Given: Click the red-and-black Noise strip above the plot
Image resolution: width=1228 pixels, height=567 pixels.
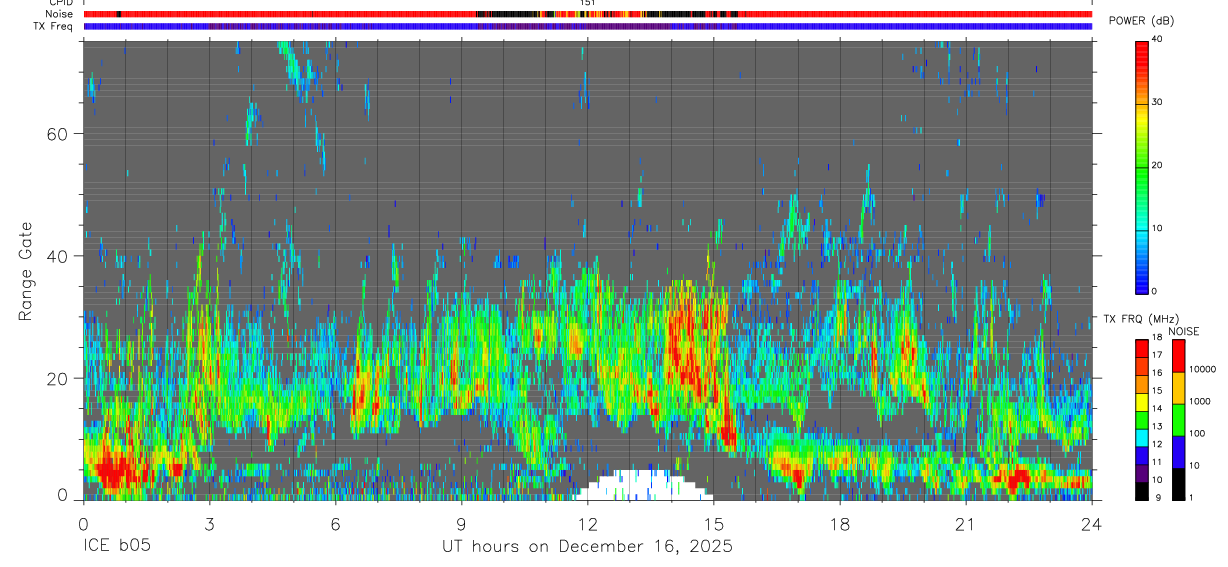Looking at the screenshot, I should click(x=587, y=14).
